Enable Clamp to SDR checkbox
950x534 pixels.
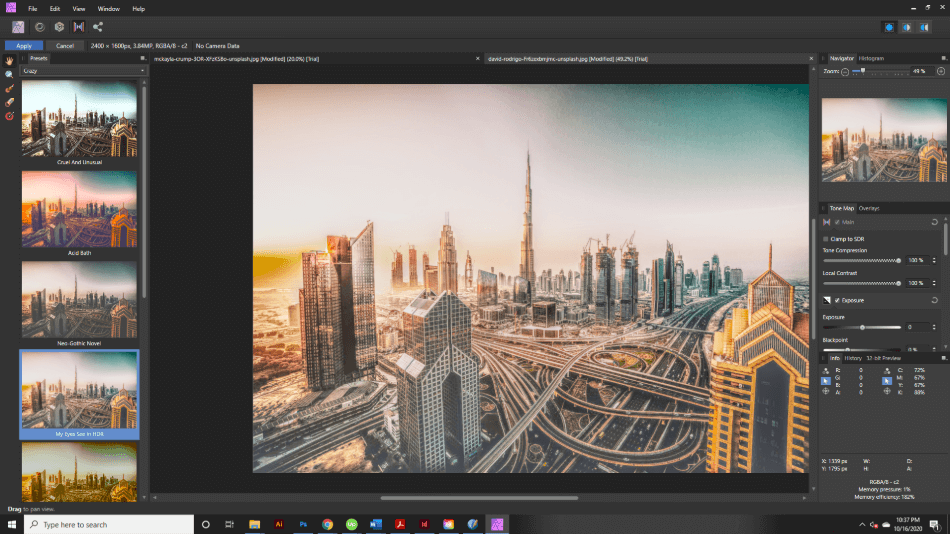coord(825,239)
